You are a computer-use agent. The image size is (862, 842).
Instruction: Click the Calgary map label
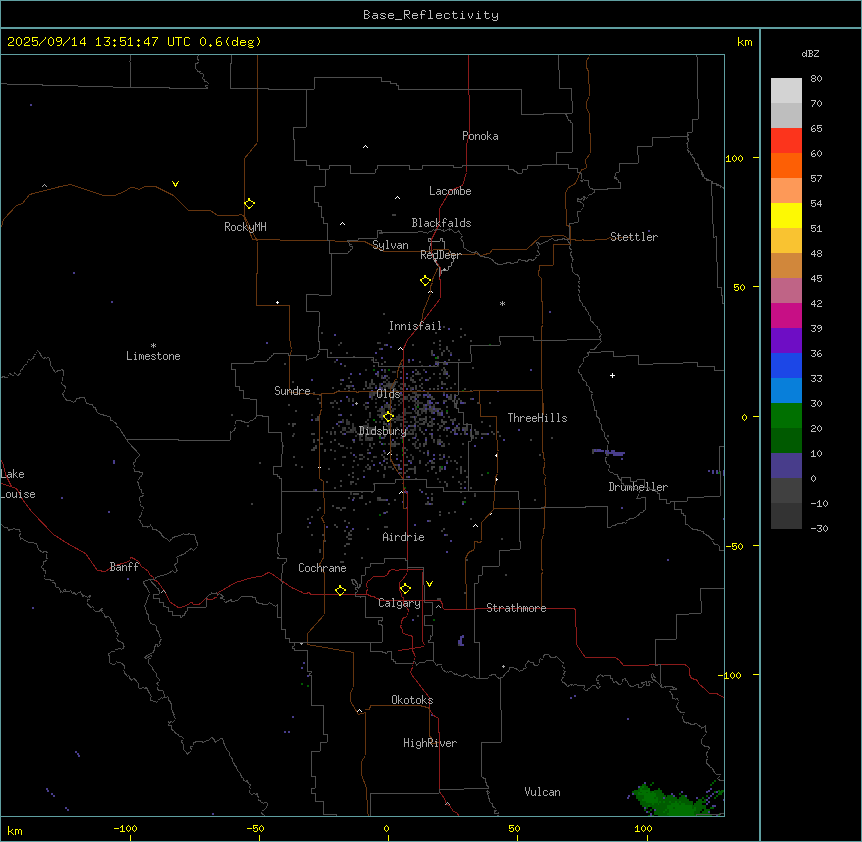[399, 603]
